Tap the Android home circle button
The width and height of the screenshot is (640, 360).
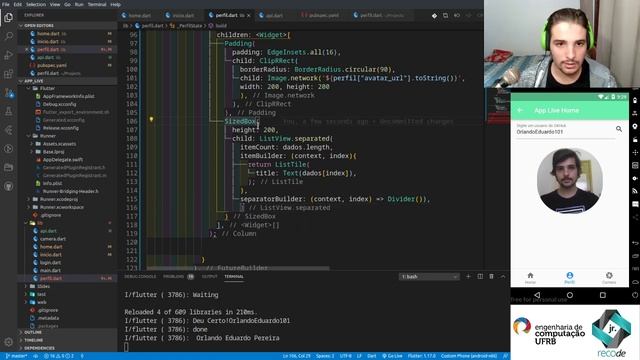pyautogui.click(x=570, y=295)
